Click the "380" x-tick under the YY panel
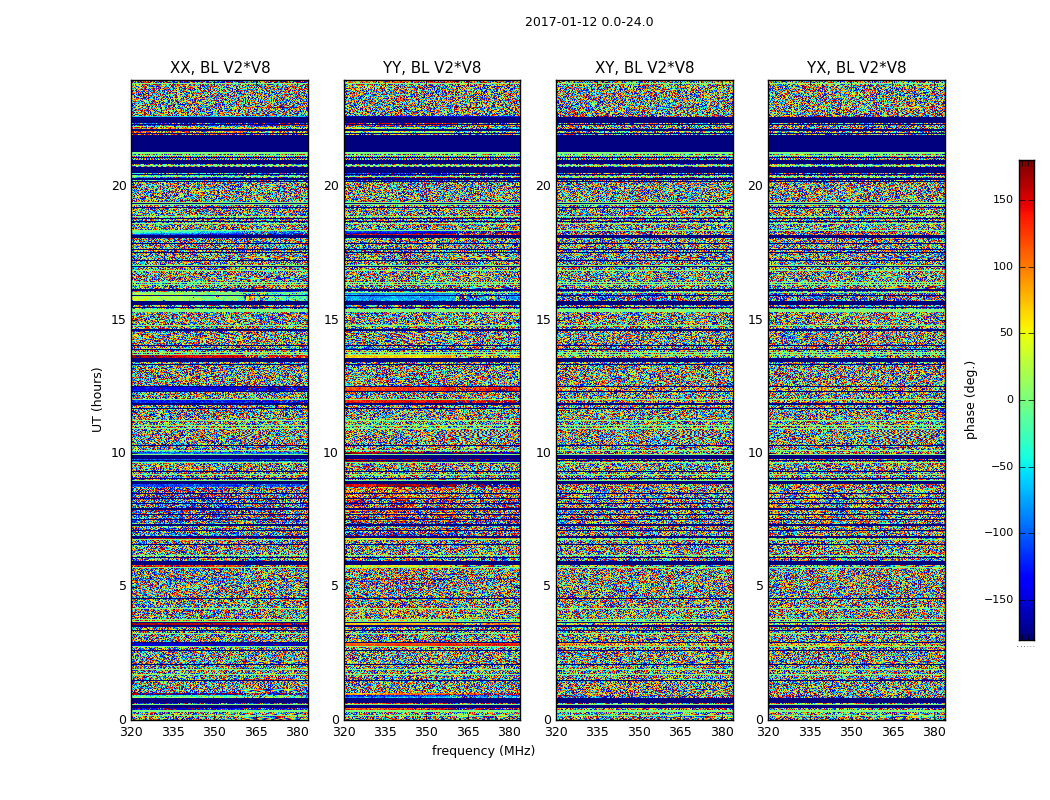Screen dimensions: 1050x800 [510, 732]
